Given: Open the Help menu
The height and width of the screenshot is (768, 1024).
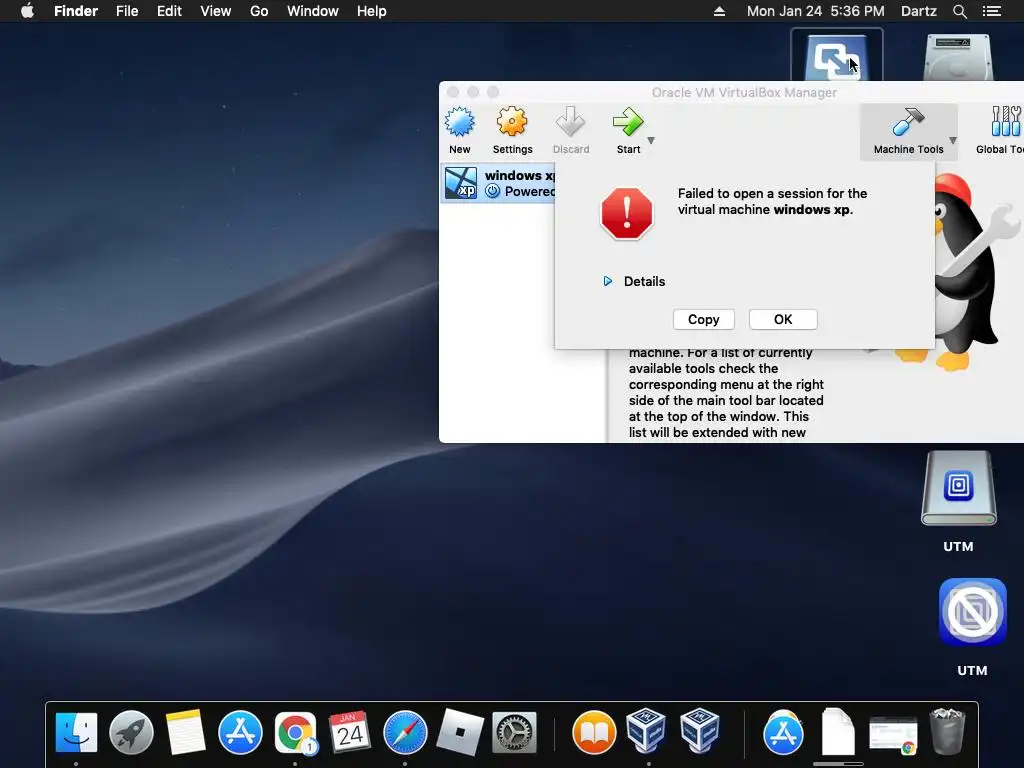Looking at the screenshot, I should pos(372,11).
